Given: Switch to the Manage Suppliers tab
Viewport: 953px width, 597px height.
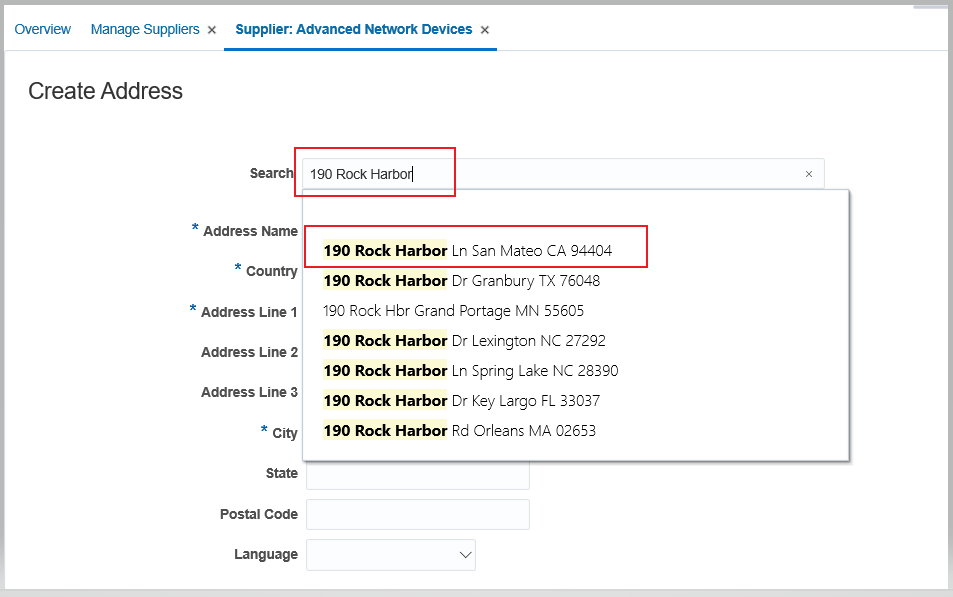Looking at the screenshot, I should (x=145, y=29).
